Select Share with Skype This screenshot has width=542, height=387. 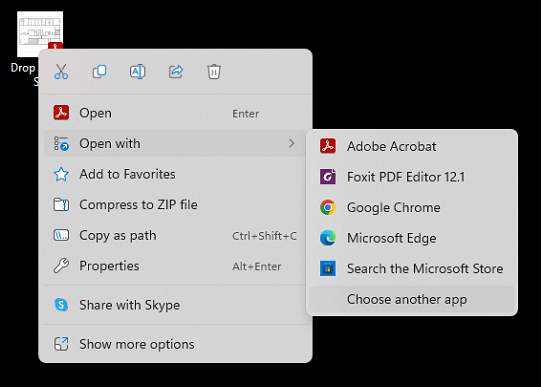pyautogui.click(x=175, y=305)
